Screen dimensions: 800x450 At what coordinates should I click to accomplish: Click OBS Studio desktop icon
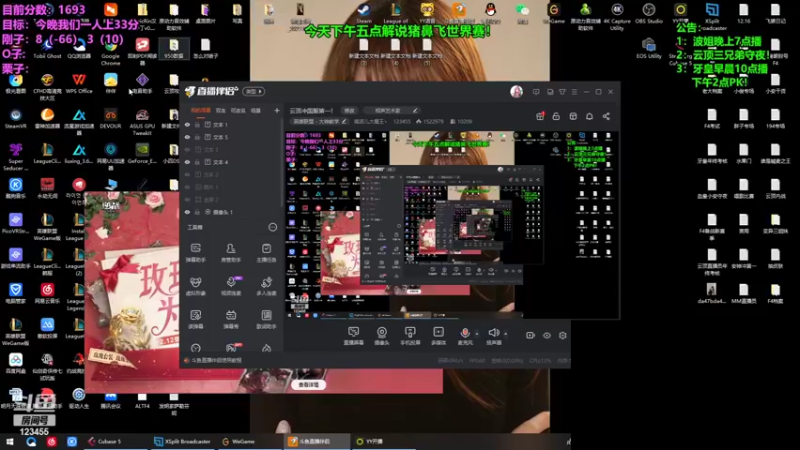(649, 14)
